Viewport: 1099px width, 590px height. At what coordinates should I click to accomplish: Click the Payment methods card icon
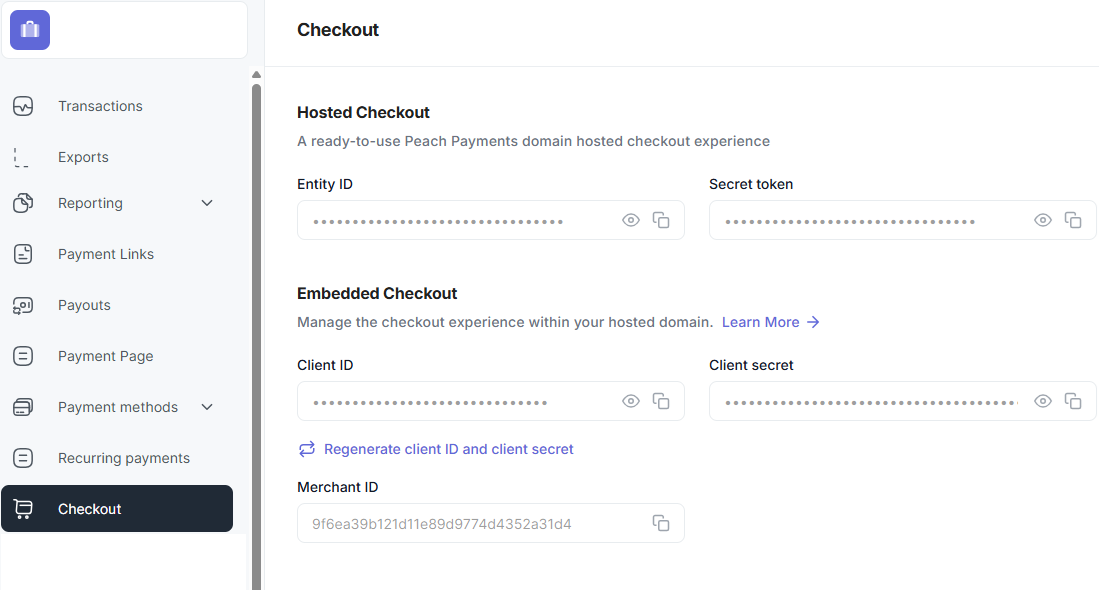coord(23,407)
